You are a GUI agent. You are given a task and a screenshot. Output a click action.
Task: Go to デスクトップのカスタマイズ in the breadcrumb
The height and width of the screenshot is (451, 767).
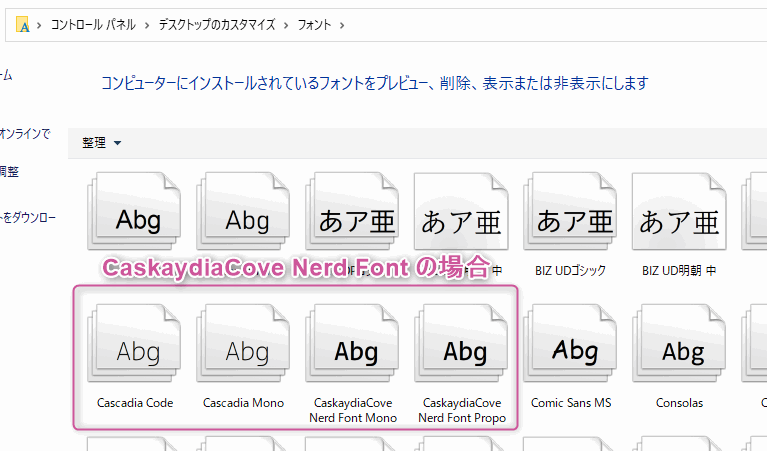(217, 24)
